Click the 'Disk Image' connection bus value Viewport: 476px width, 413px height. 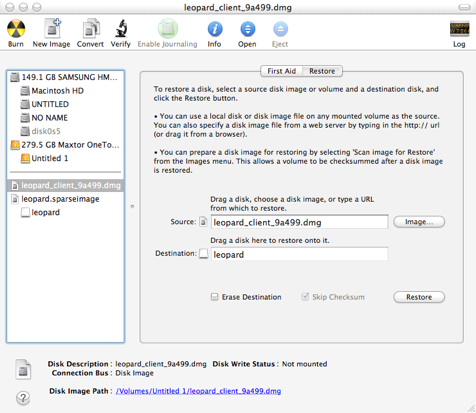[x=134, y=373]
